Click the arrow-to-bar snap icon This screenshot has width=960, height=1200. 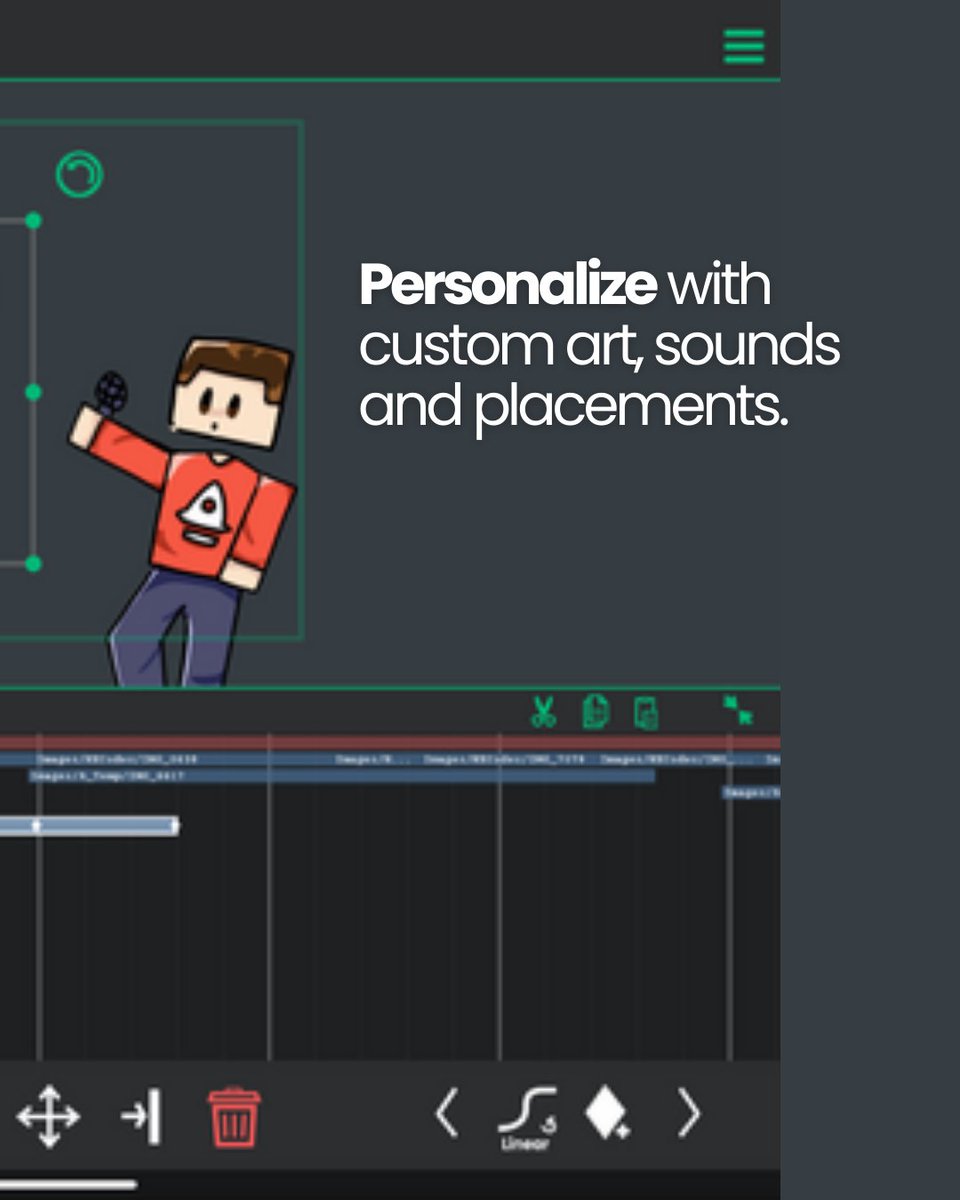point(141,1115)
